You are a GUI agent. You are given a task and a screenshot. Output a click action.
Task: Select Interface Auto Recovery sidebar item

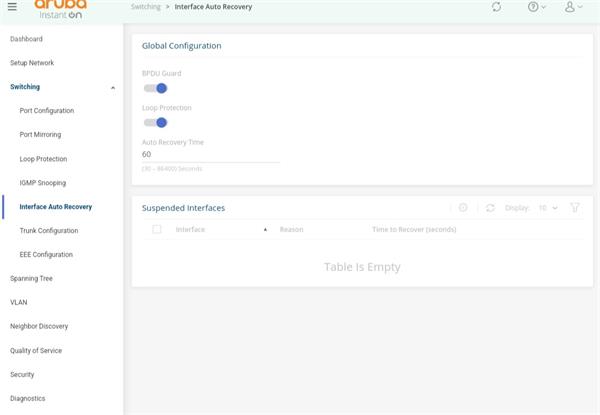[x=55, y=207]
